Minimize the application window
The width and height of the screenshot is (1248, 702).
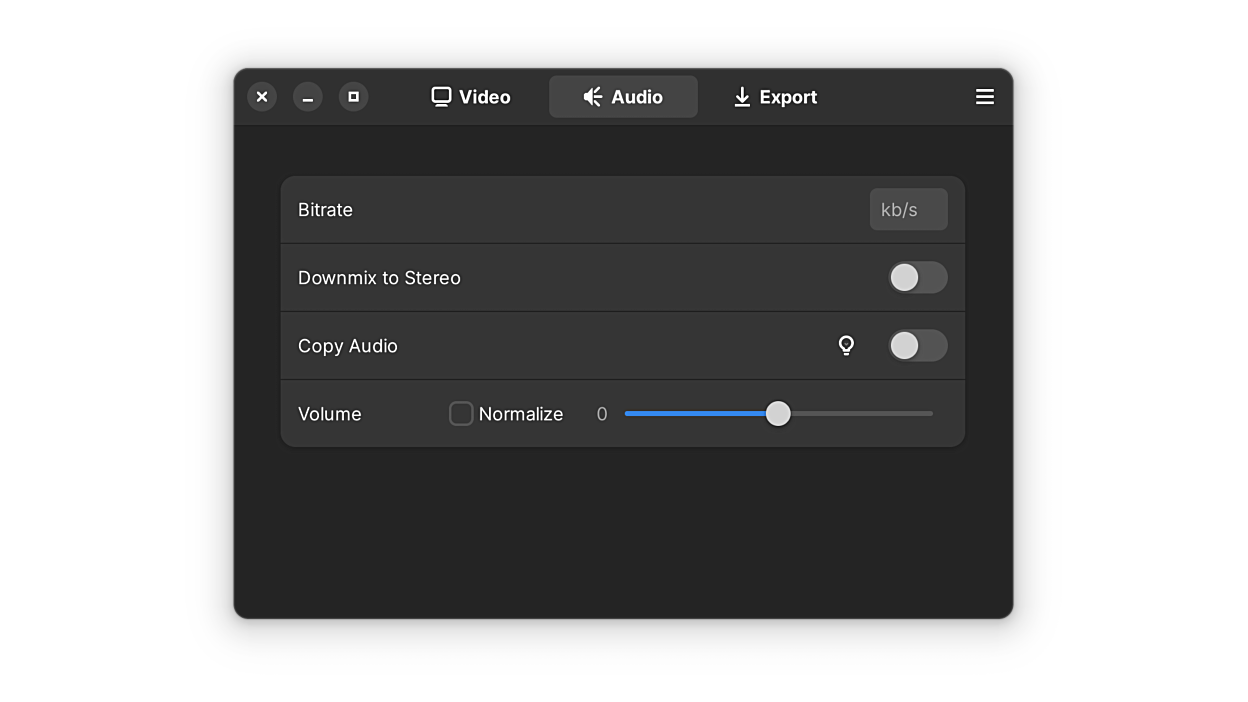(x=308, y=97)
